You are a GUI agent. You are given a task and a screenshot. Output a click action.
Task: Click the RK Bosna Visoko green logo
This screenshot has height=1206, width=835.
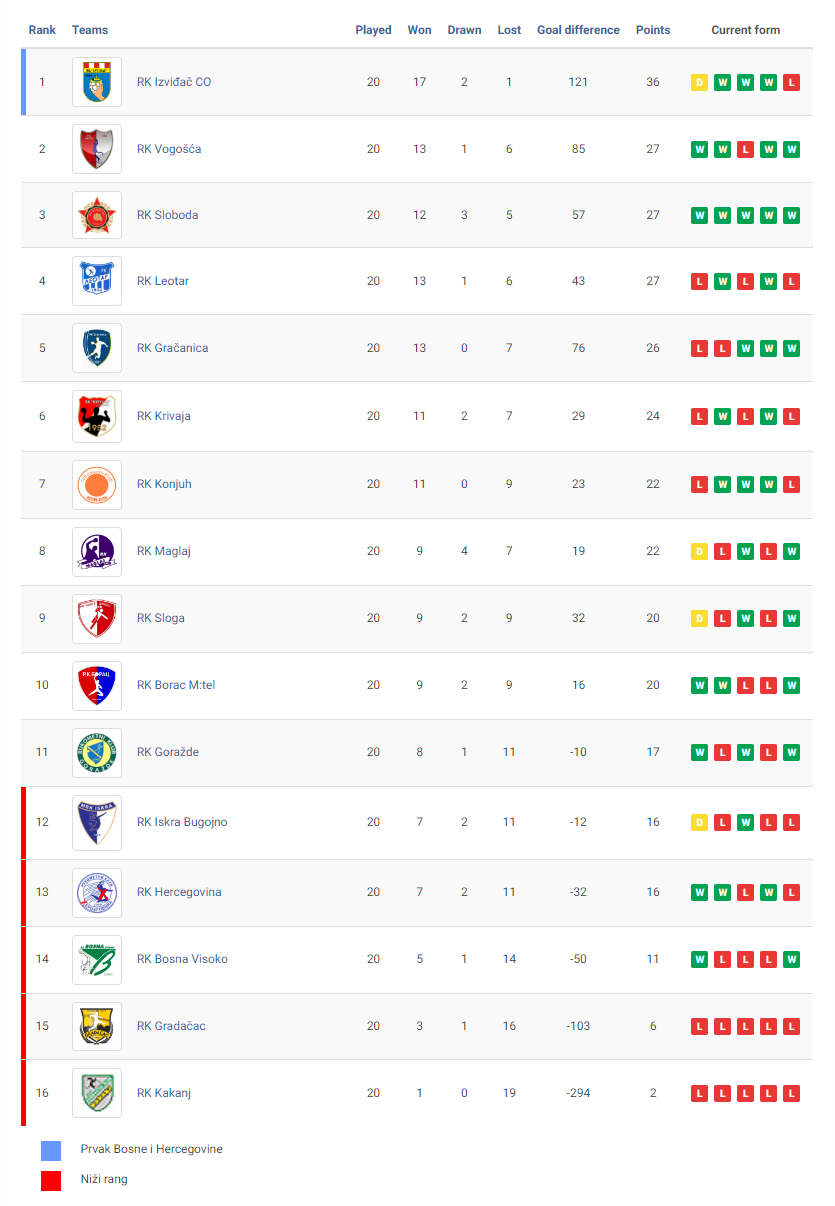point(97,959)
